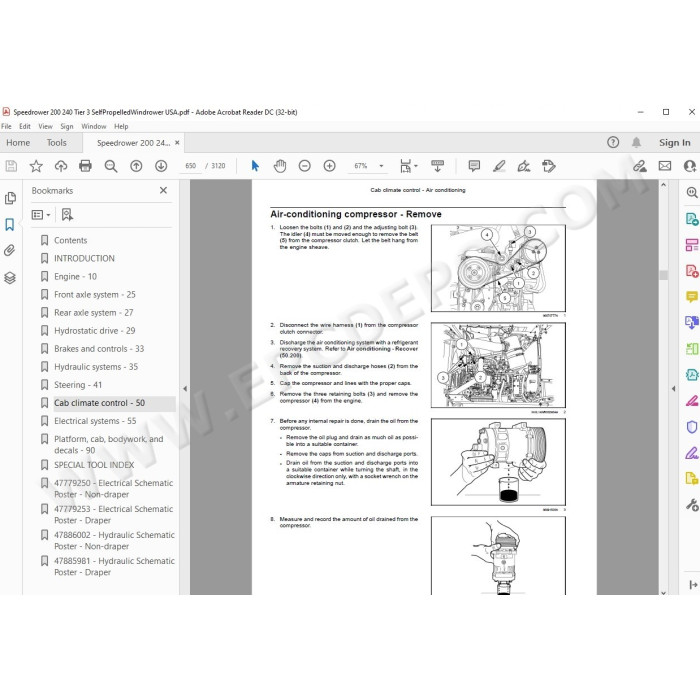Image resolution: width=700 pixels, height=700 pixels.
Task: Open the Layers panel icon
Action: (10, 278)
